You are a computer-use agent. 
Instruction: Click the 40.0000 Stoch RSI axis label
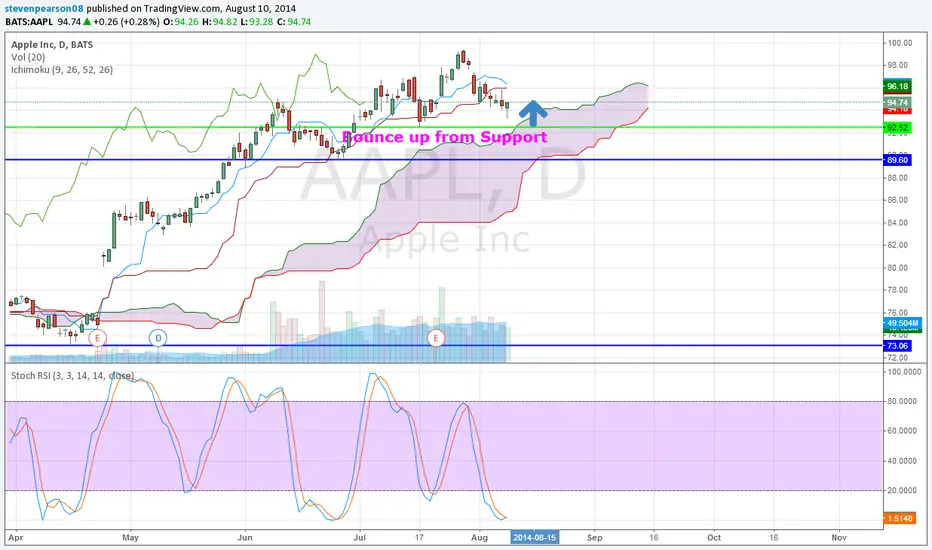point(902,461)
